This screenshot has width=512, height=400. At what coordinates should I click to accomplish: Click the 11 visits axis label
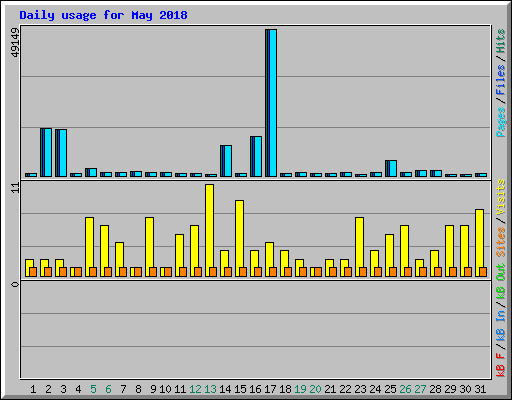click(x=15, y=188)
